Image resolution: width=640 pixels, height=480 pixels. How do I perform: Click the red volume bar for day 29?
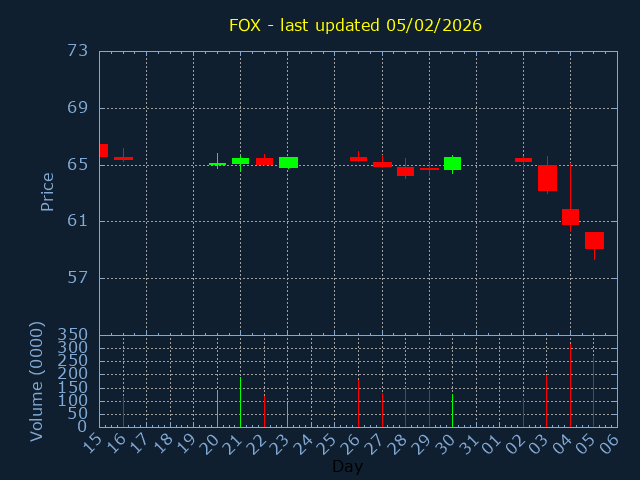[x=429, y=409]
